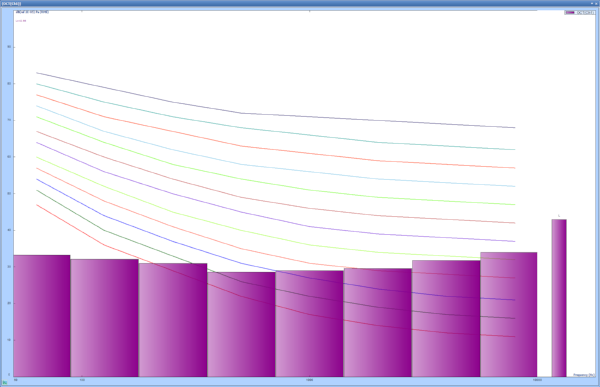Minimize the chart window
The height and width of the screenshot is (387, 600).
coord(592,3)
